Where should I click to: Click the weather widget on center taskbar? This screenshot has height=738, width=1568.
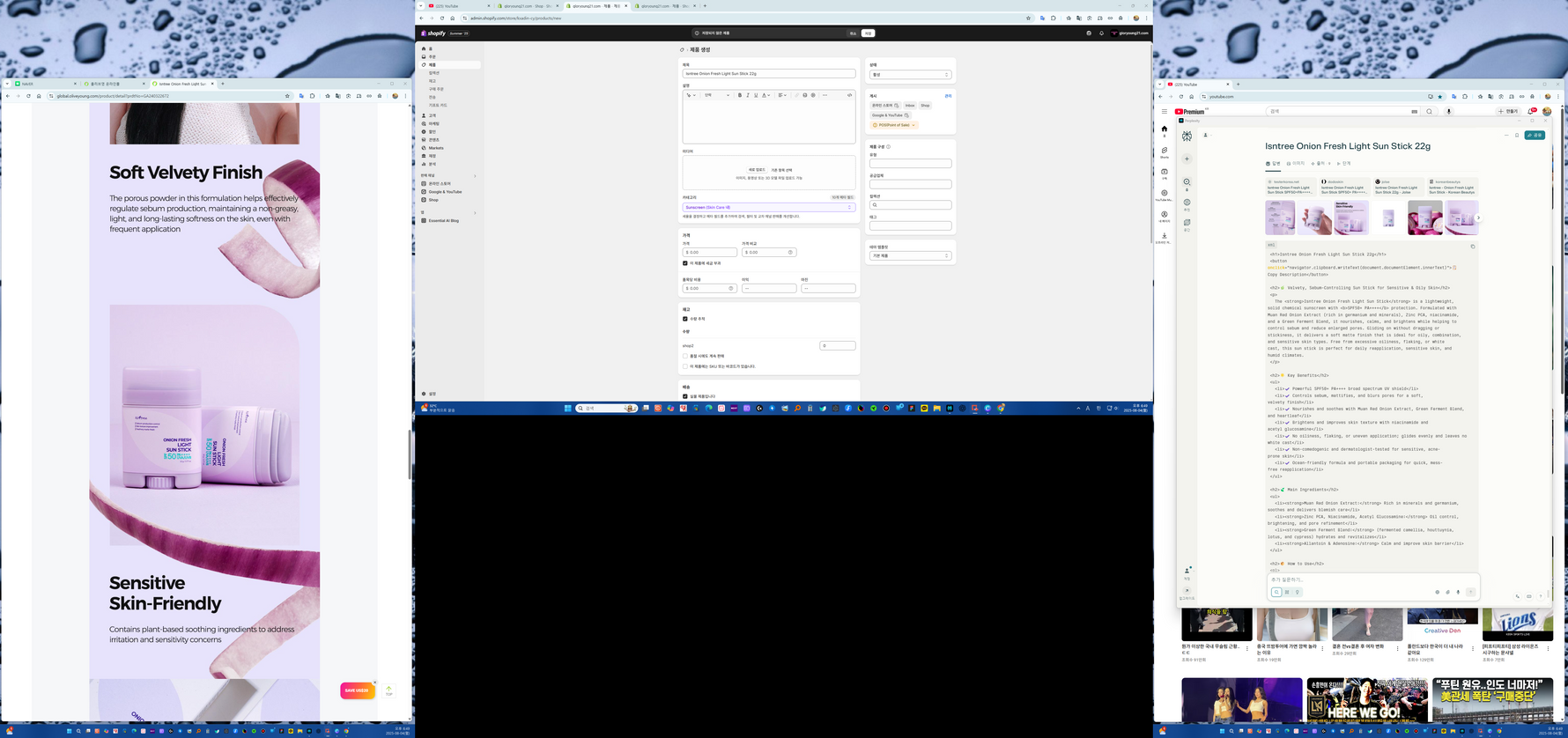click(438, 409)
